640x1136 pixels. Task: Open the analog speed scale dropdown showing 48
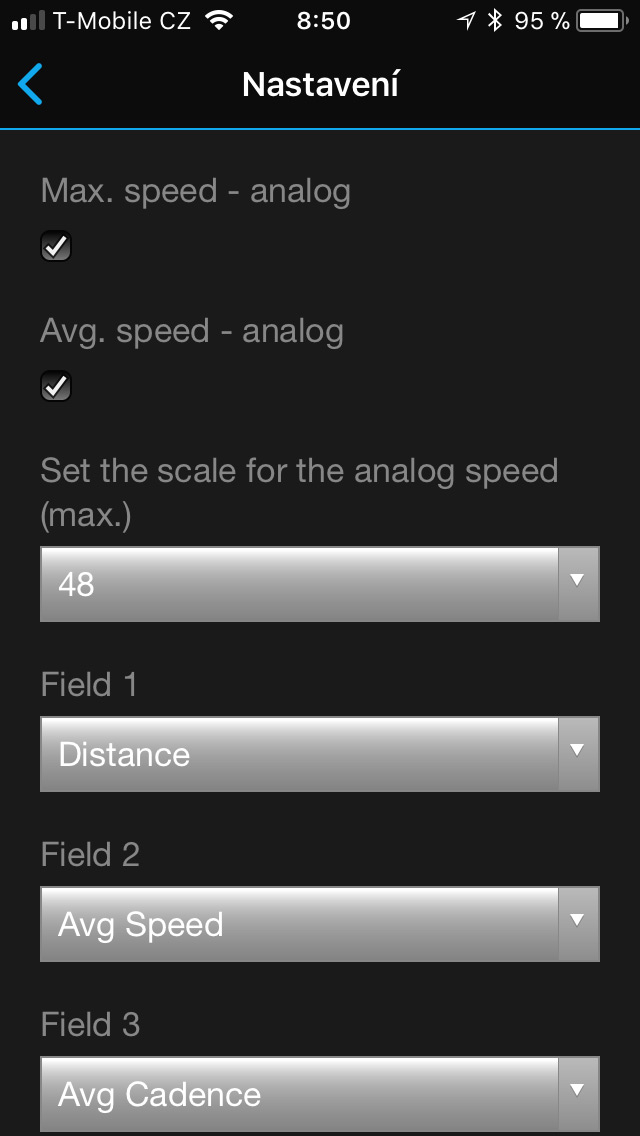click(x=300, y=584)
